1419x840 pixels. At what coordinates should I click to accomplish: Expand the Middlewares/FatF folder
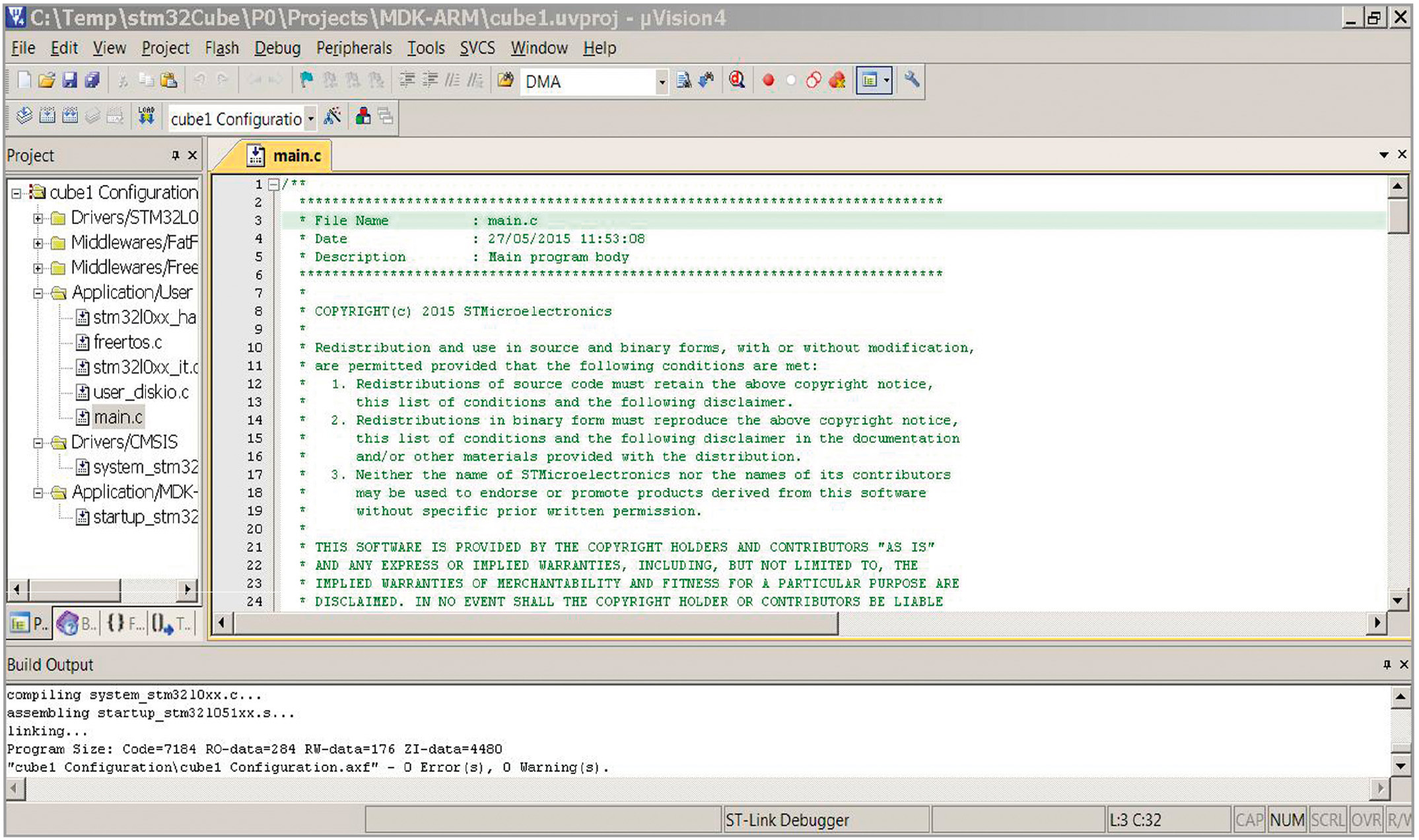pyautogui.click(x=38, y=243)
